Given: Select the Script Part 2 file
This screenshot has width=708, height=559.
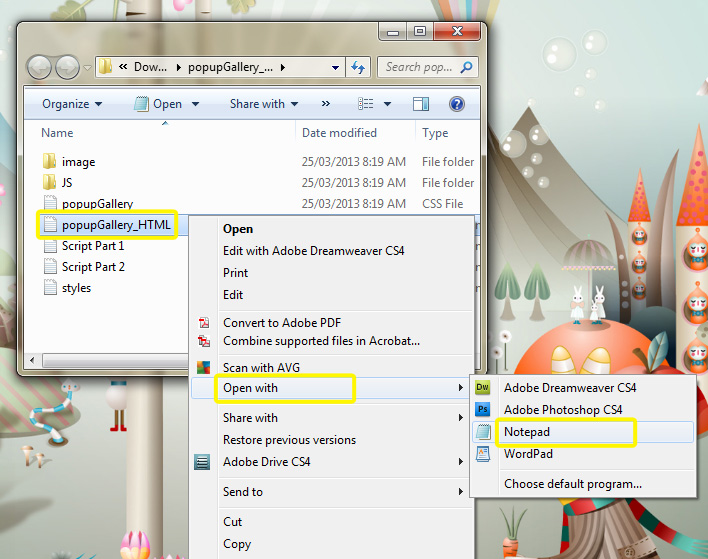Looking at the screenshot, I should click(x=93, y=267).
